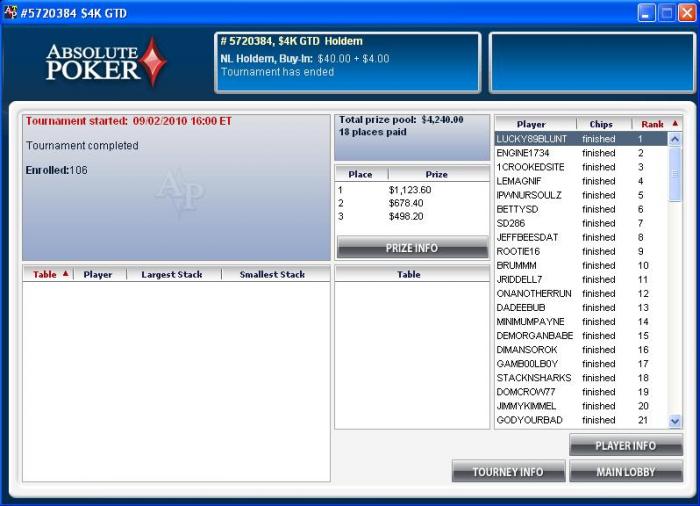Click the Place column header

362,174
